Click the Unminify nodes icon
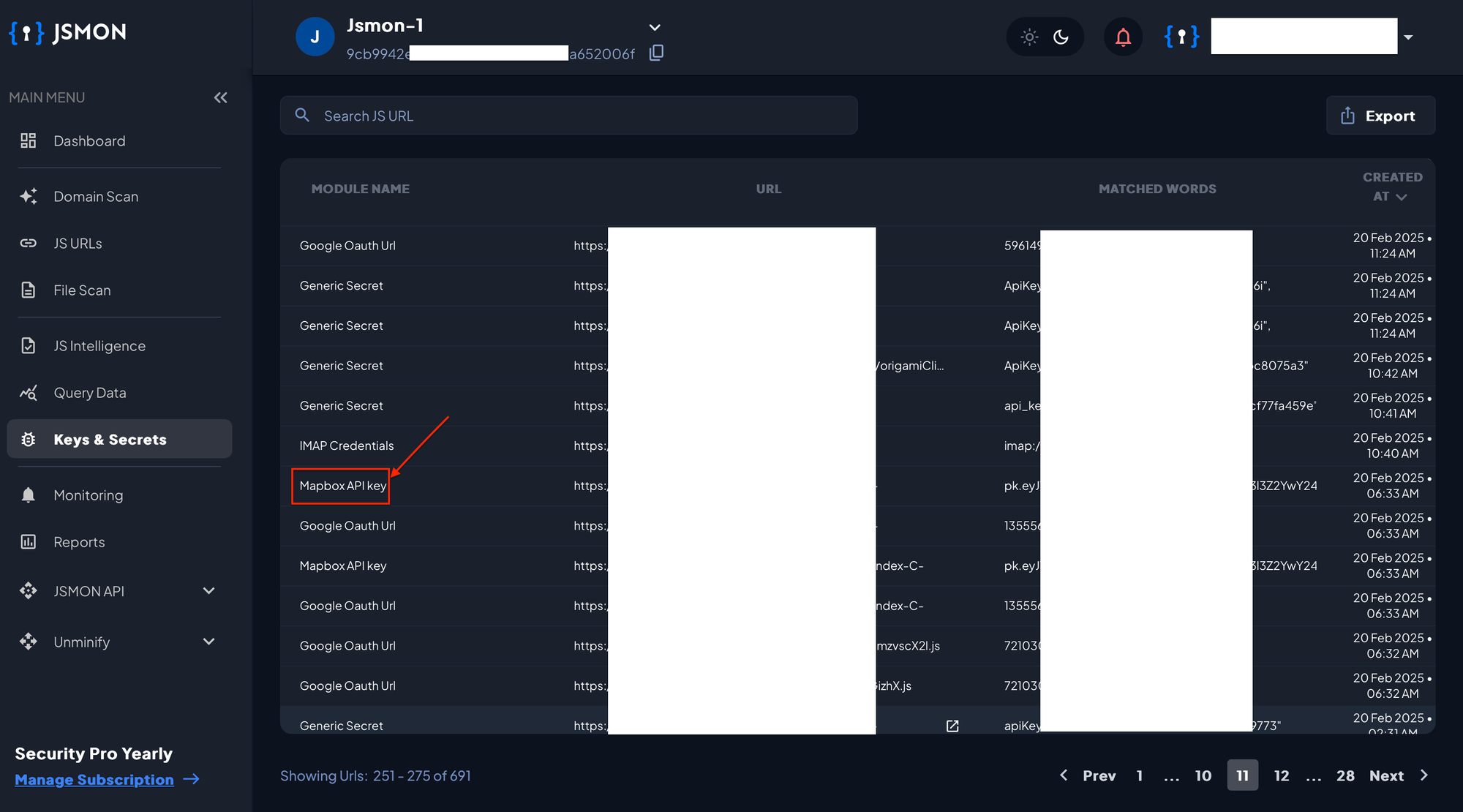This screenshot has height=812, width=1463. click(x=28, y=642)
